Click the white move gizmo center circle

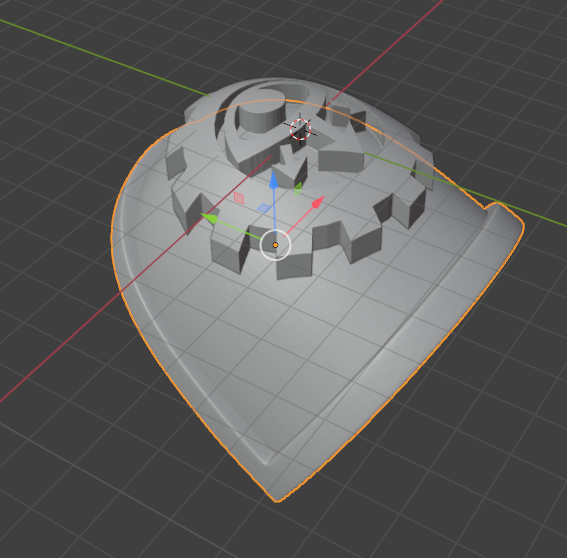[275, 245]
